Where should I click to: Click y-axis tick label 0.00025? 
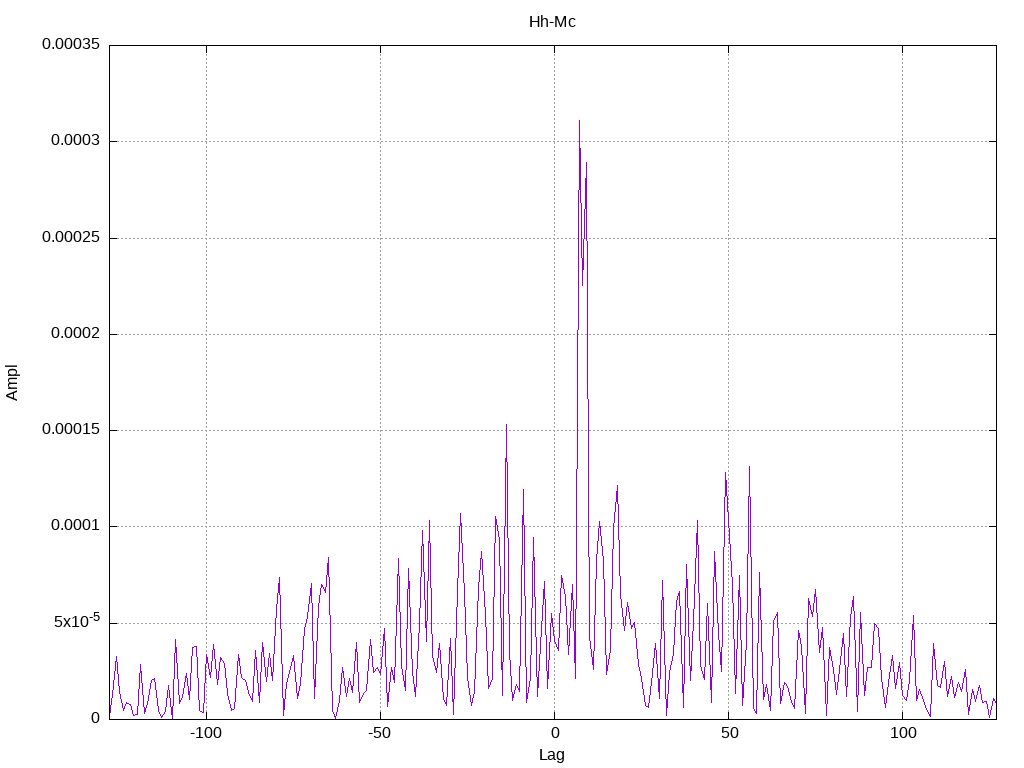(71, 237)
